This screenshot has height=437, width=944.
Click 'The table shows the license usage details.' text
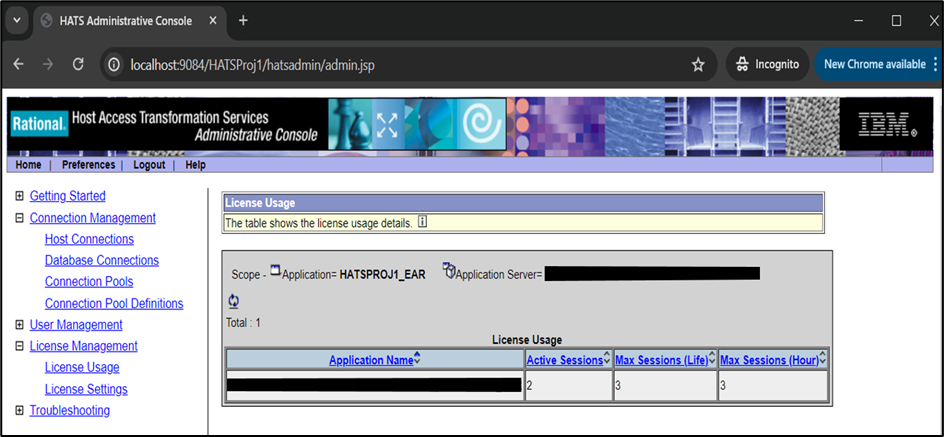coord(318,223)
